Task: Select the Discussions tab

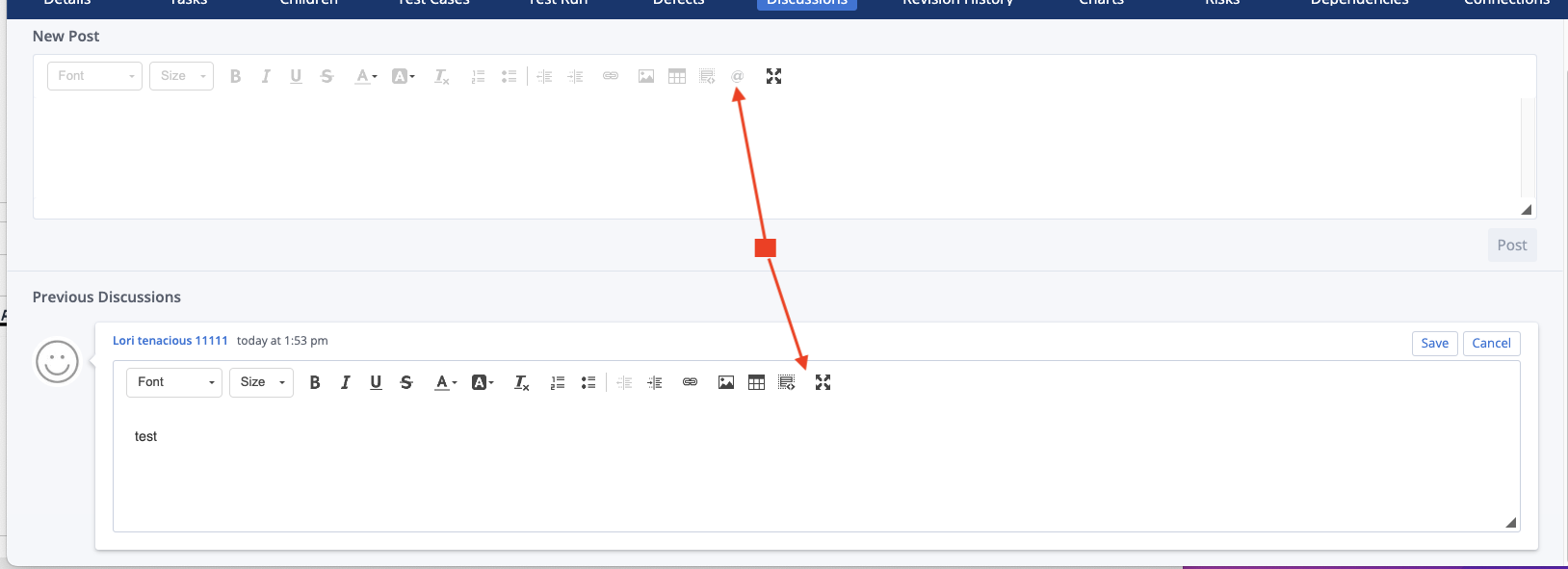Action: [807, 2]
